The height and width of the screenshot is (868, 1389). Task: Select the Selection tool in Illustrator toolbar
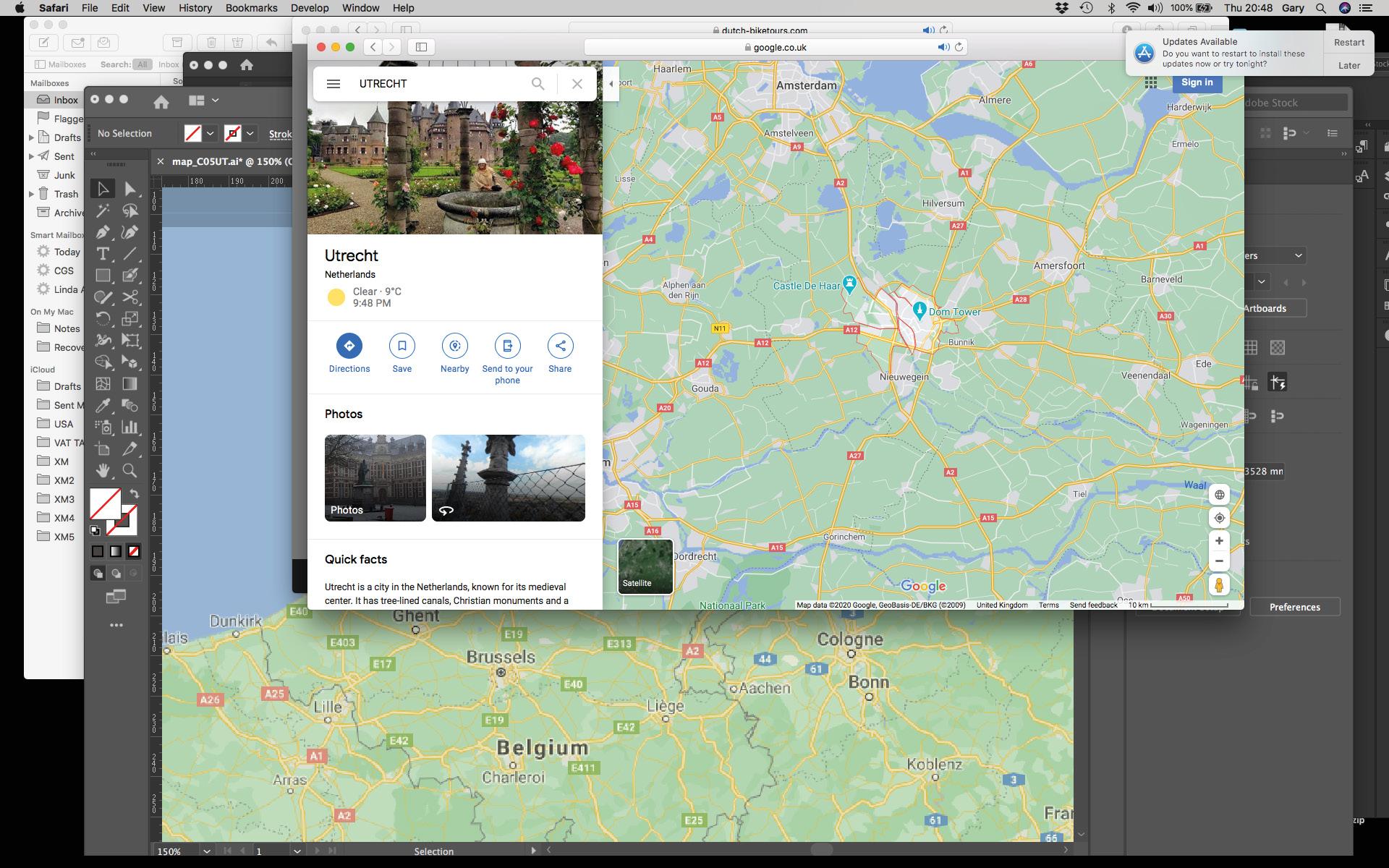[x=103, y=189]
